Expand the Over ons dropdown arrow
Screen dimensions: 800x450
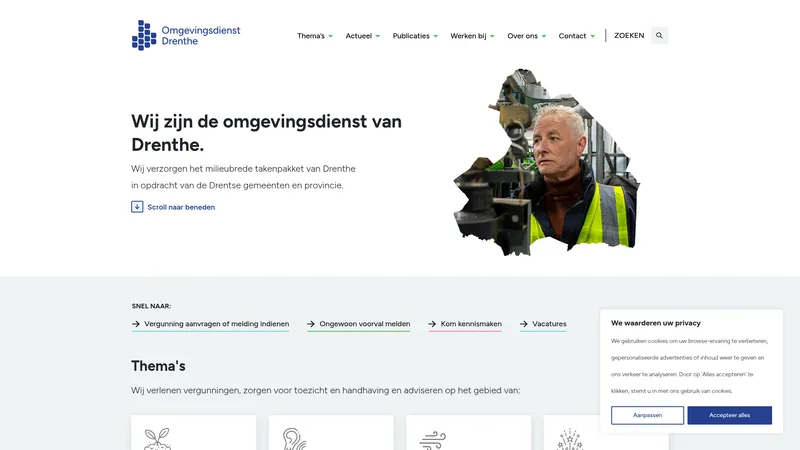pyautogui.click(x=543, y=36)
